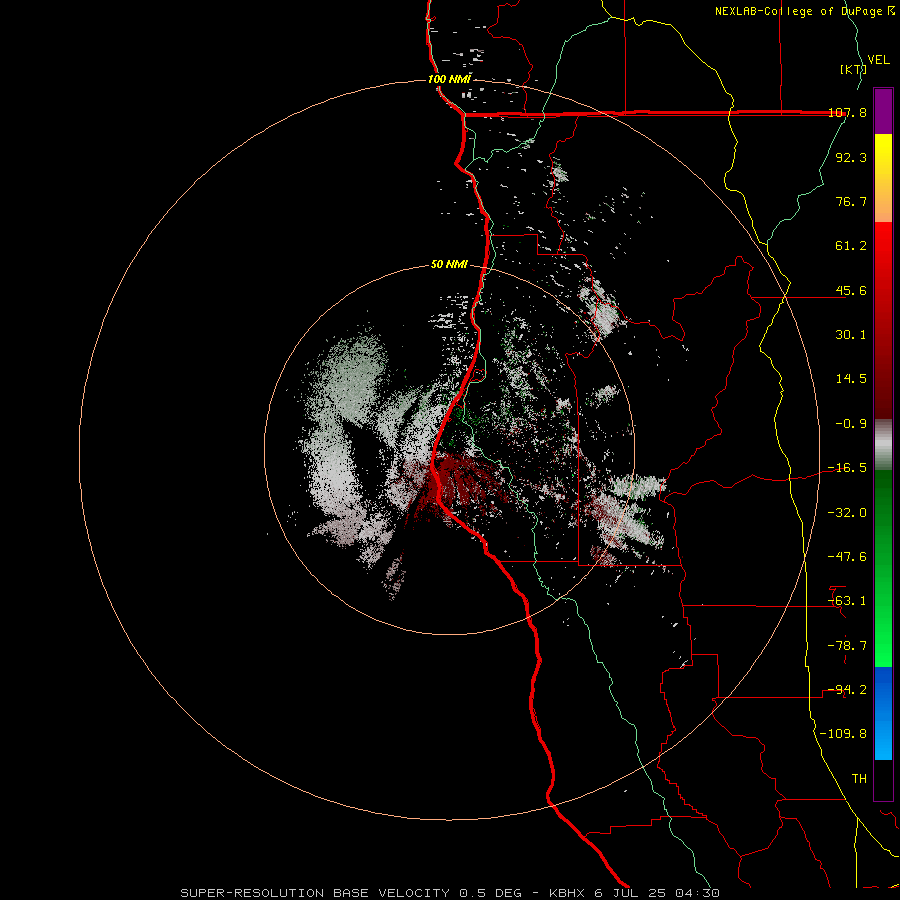The height and width of the screenshot is (900, 900).
Task: Click the -16.5 scale value
Action: [x=848, y=468]
